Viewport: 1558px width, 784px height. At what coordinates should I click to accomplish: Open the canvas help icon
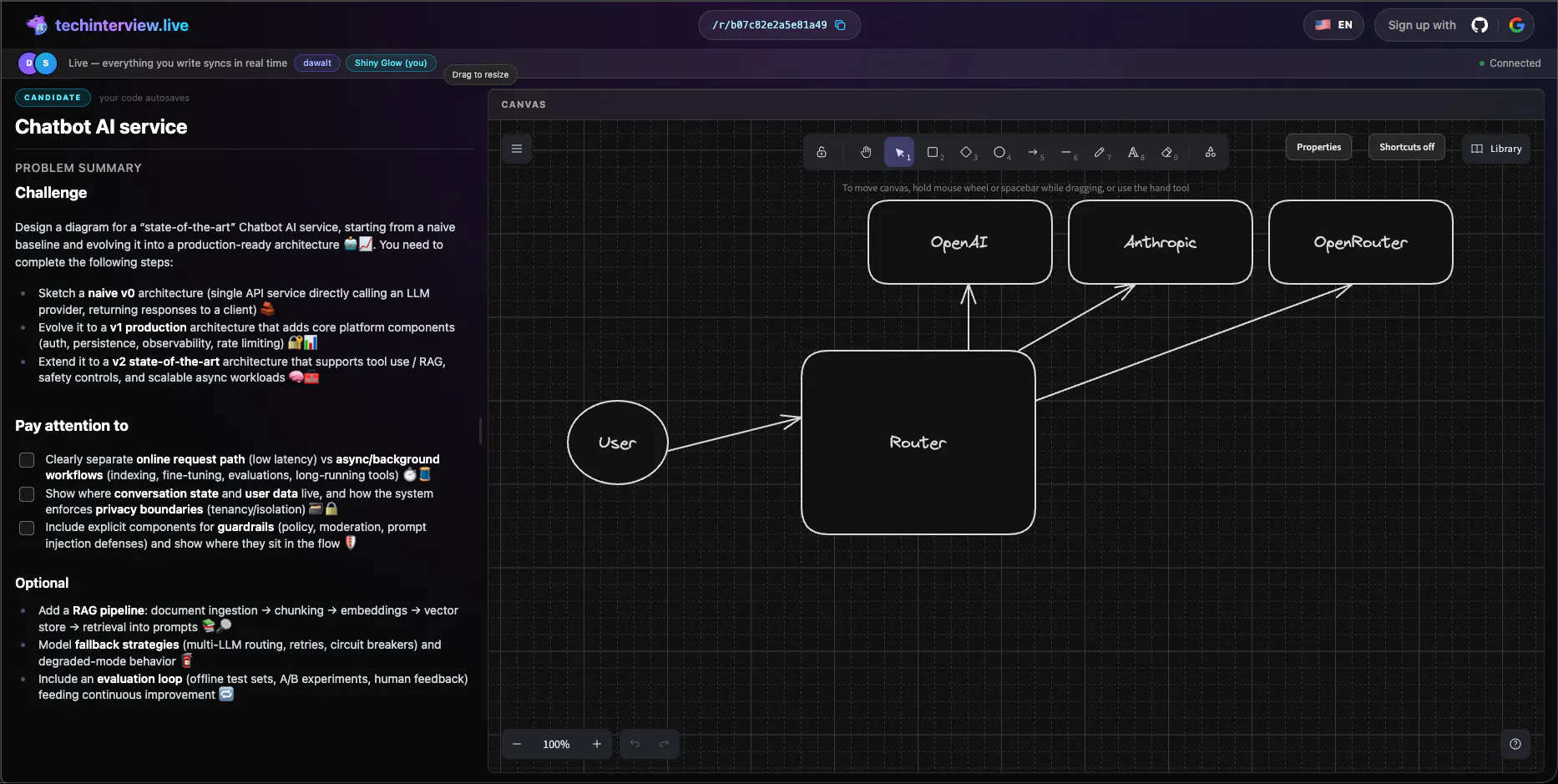[1515, 744]
